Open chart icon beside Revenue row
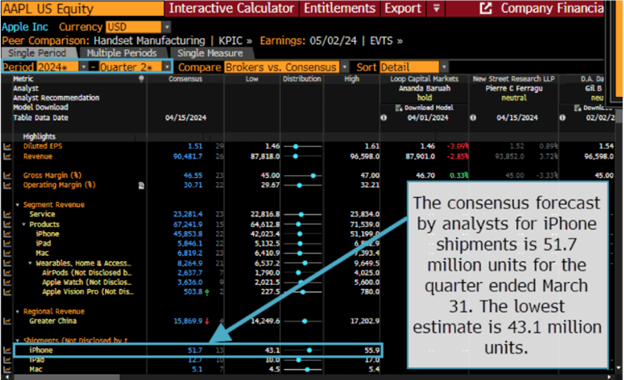This screenshot has width=624, height=380. pos(7,156)
